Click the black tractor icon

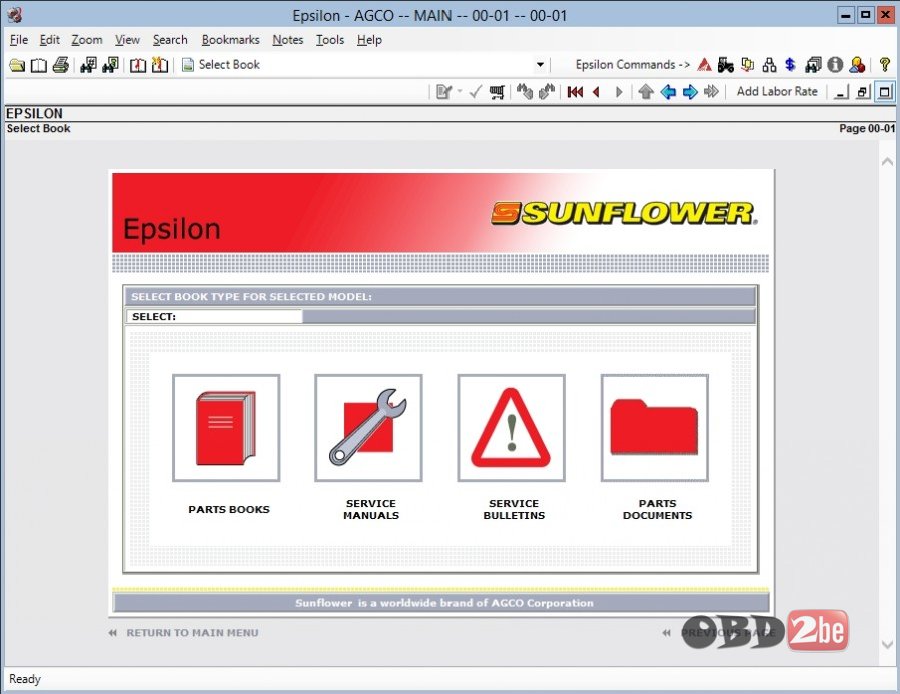(726, 65)
